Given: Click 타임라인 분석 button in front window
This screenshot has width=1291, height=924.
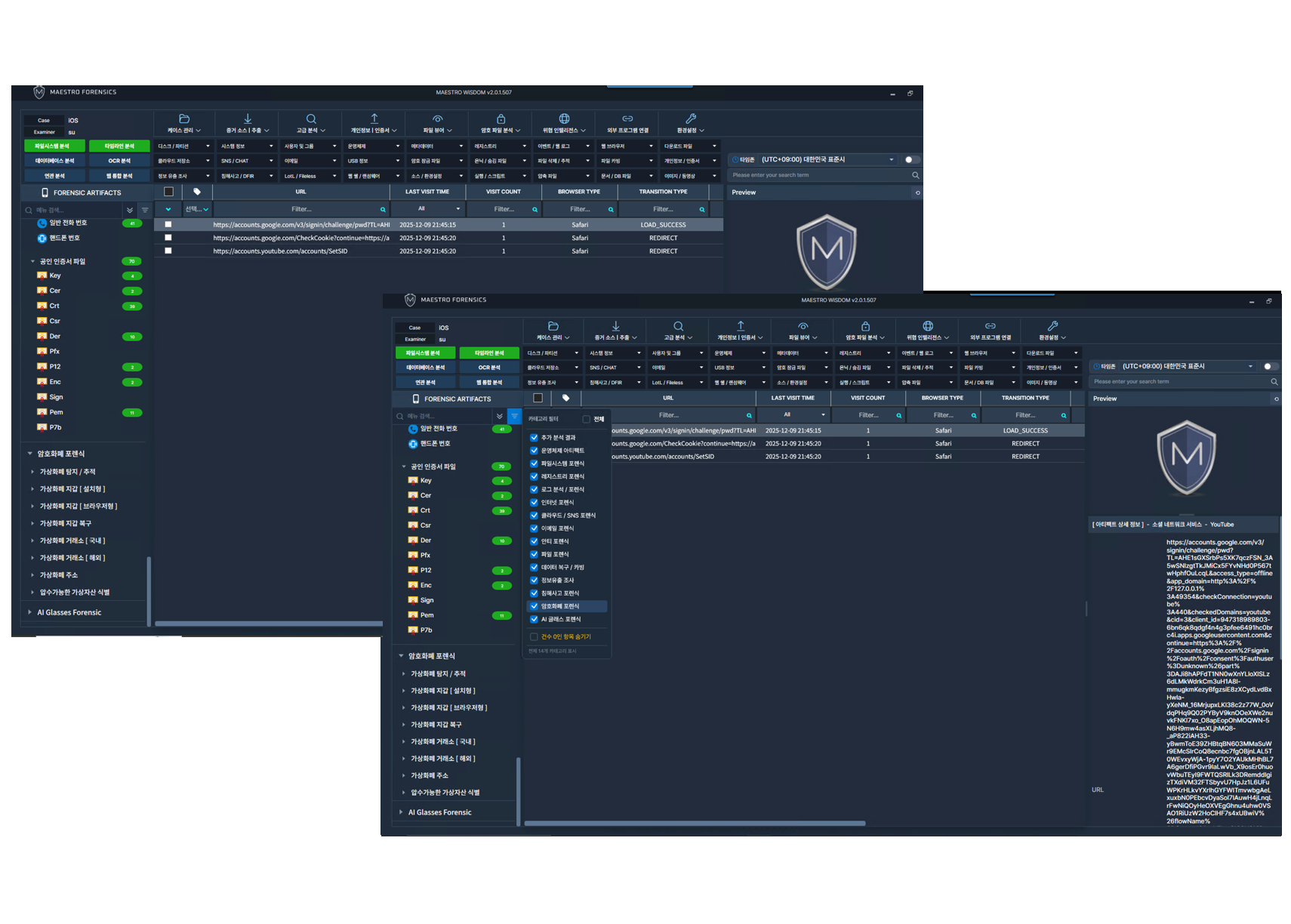Looking at the screenshot, I should (489, 353).
